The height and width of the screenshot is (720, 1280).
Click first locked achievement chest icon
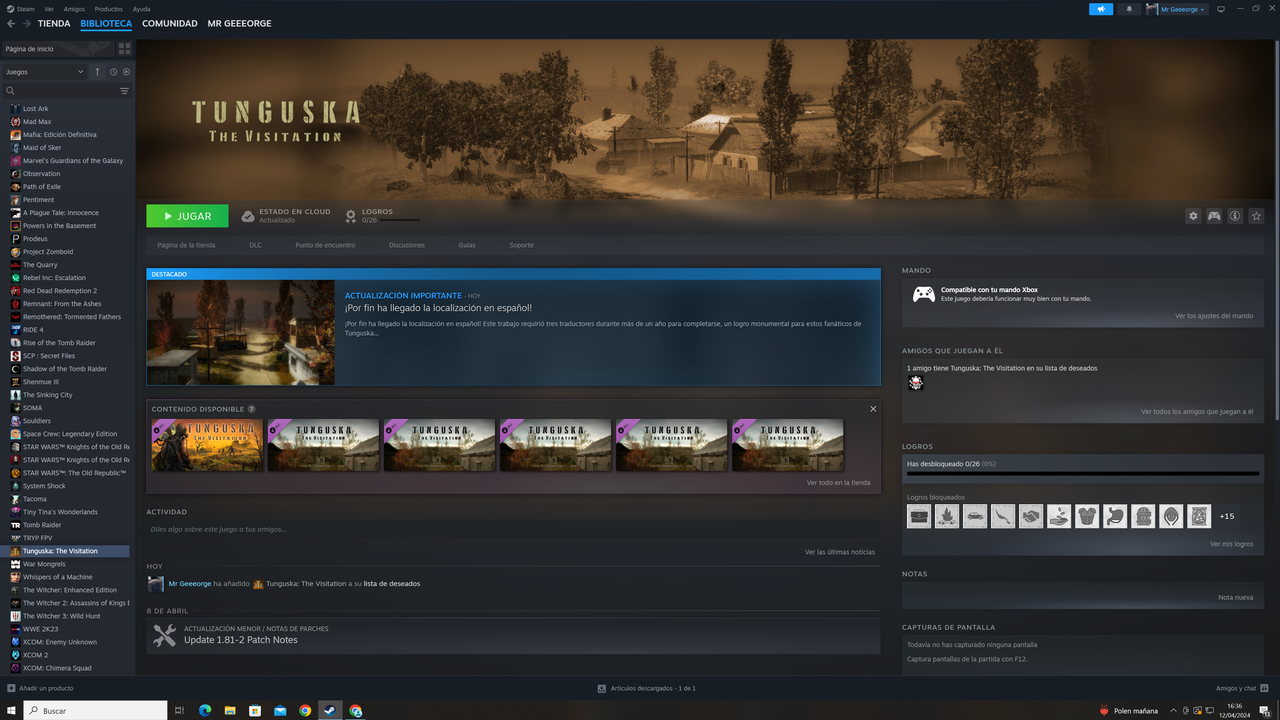pos(919,516)
